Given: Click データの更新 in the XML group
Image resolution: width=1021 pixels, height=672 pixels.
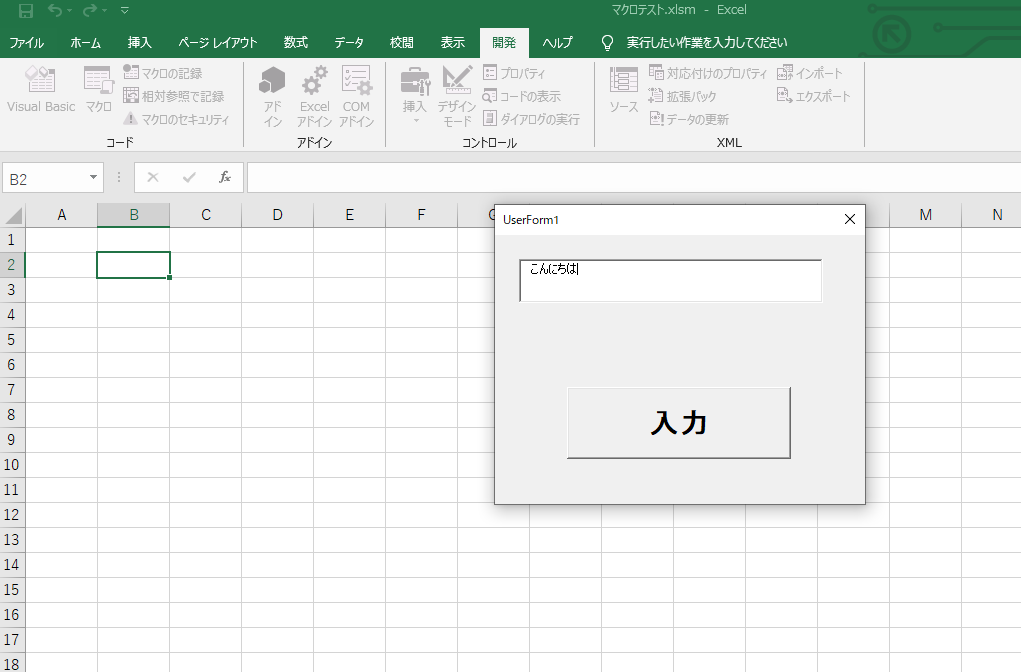Looking at the screenshot, I should click(x=689, y=119).
